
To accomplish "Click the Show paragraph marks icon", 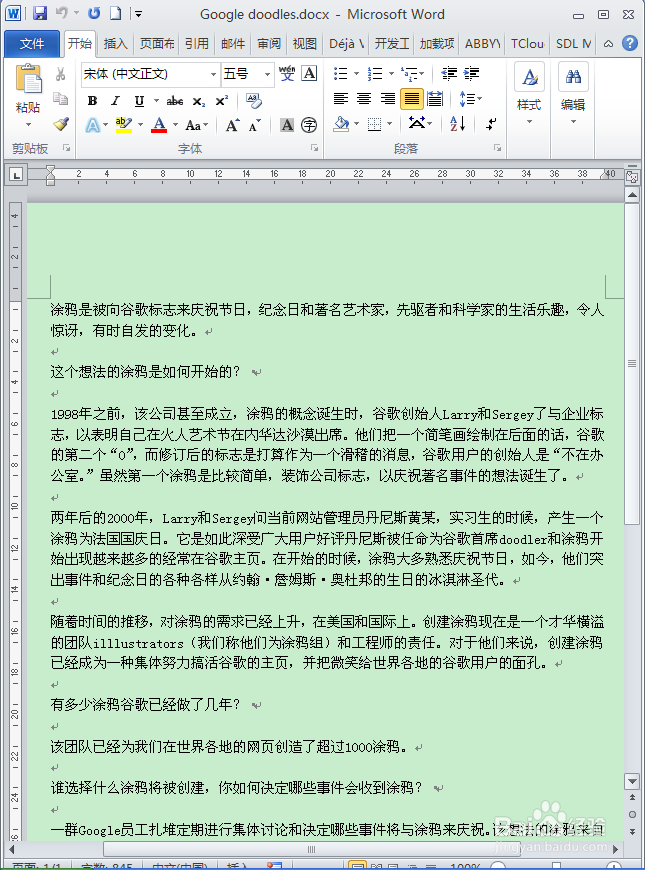I will 491,124.
